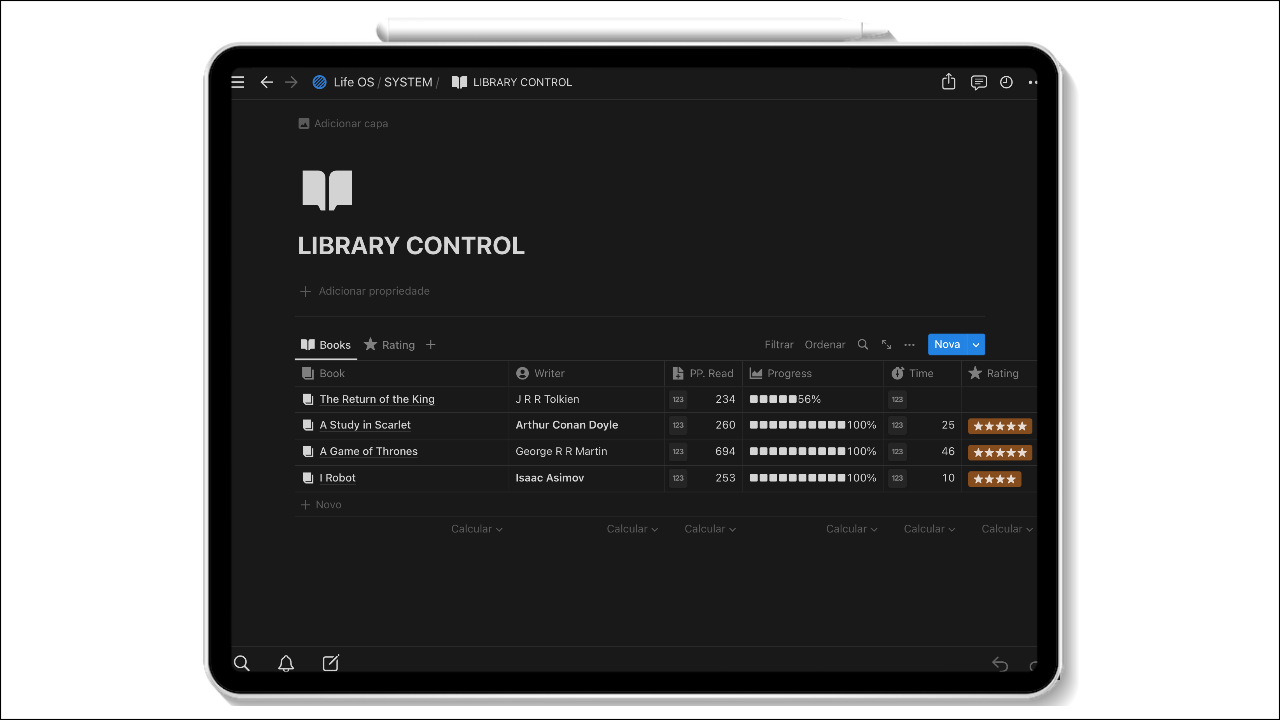1280x720 pixels.
Task: Search the database with magnifier icon
Action: point(863,344)
